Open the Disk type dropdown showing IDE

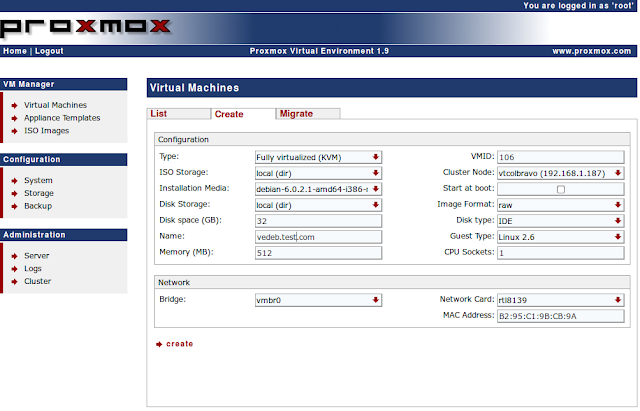pyautogui.click(x=561, y=221)
